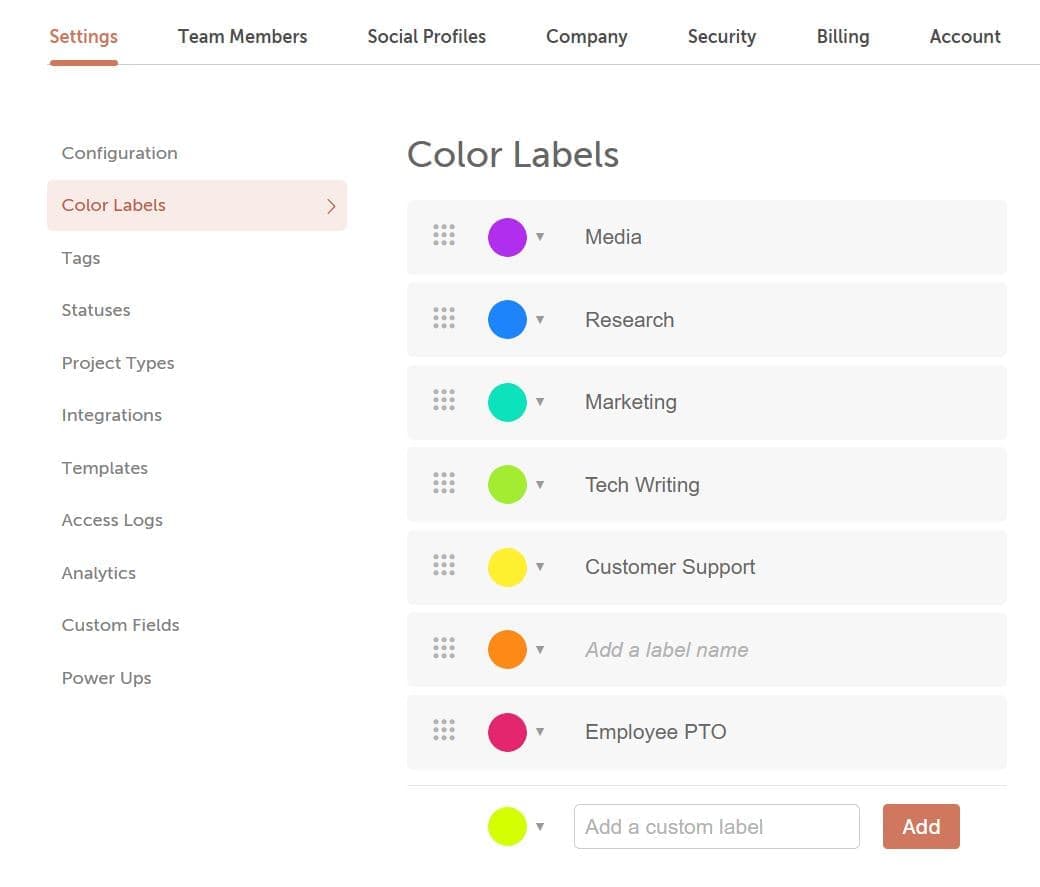Edit the Marketing label name

click(631, 402)
